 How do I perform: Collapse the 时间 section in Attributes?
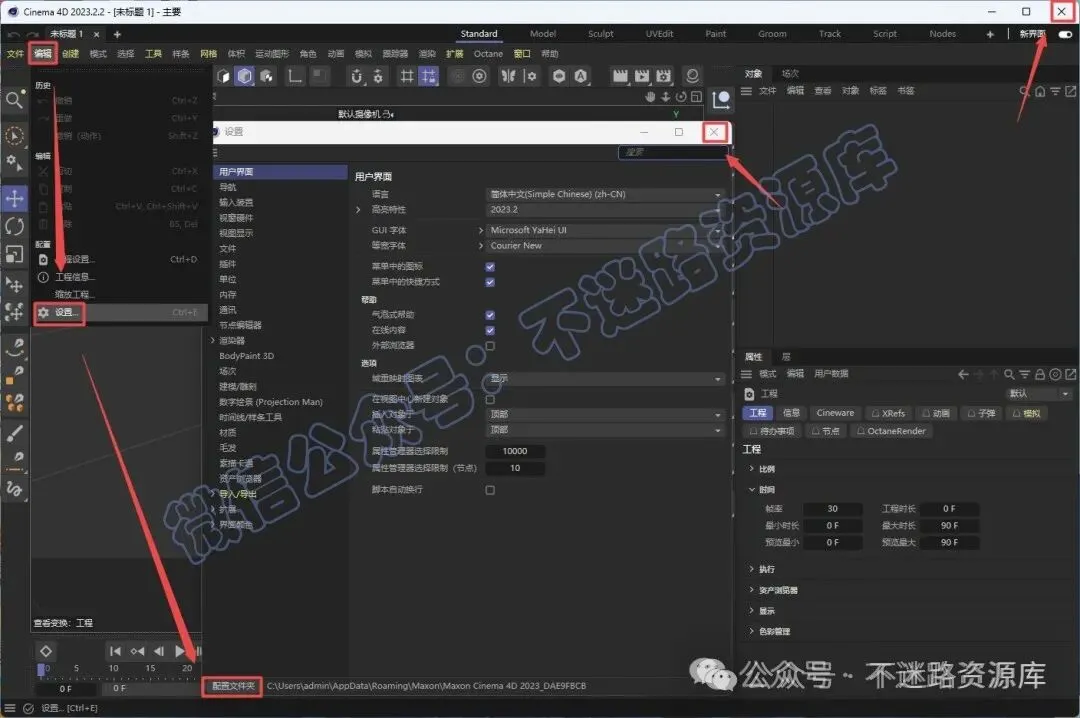tap(751, 489)
